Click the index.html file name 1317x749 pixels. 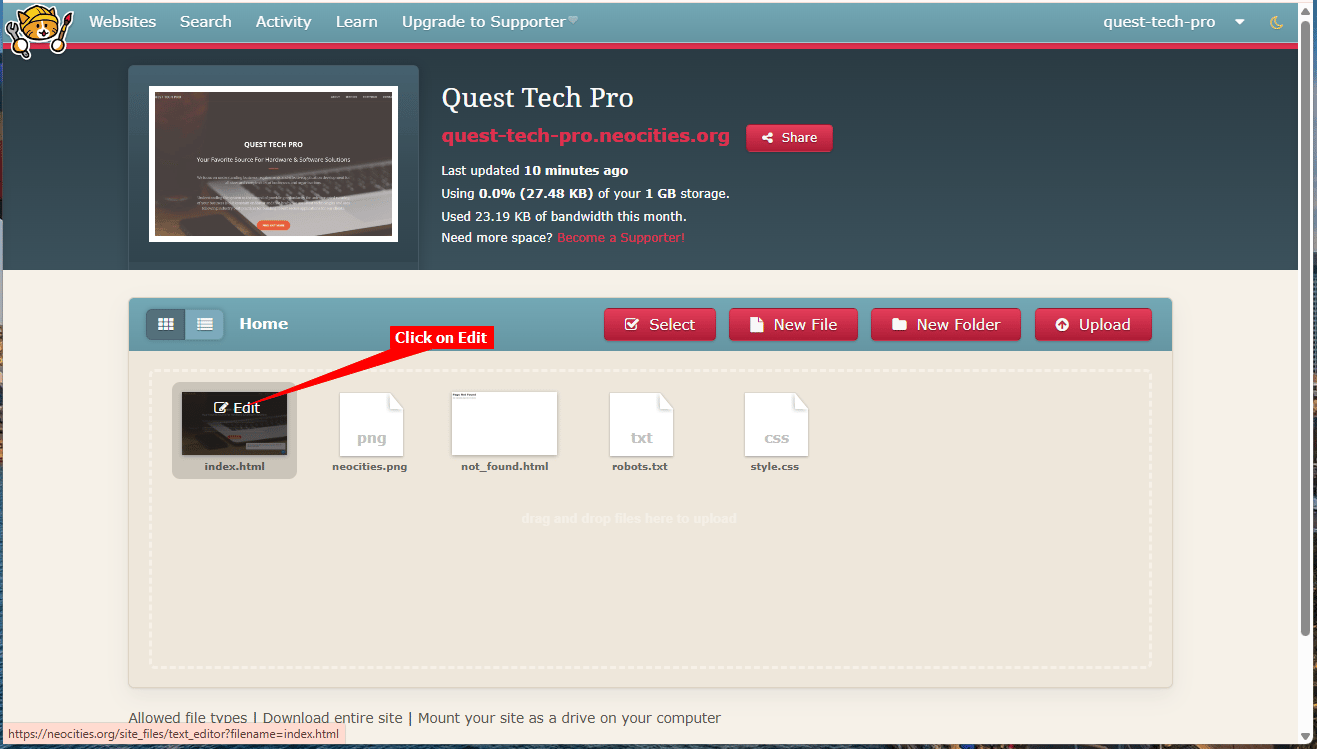coord(235,467)
